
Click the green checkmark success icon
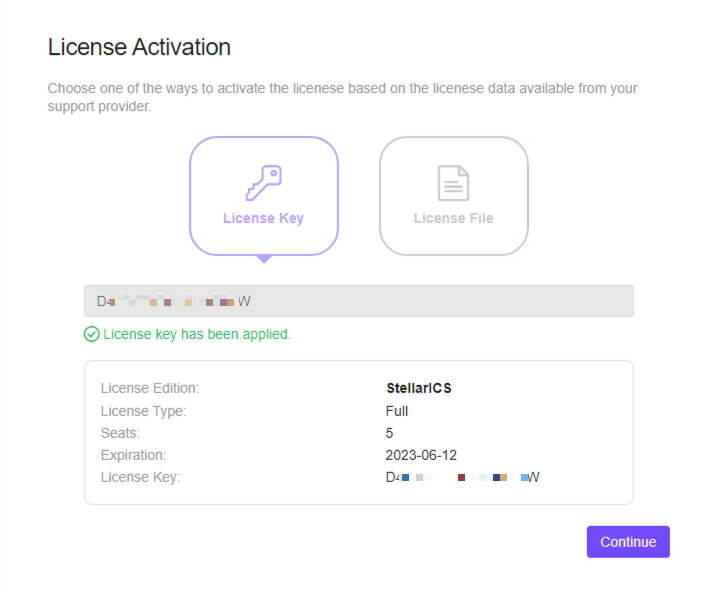click(92, 334)
